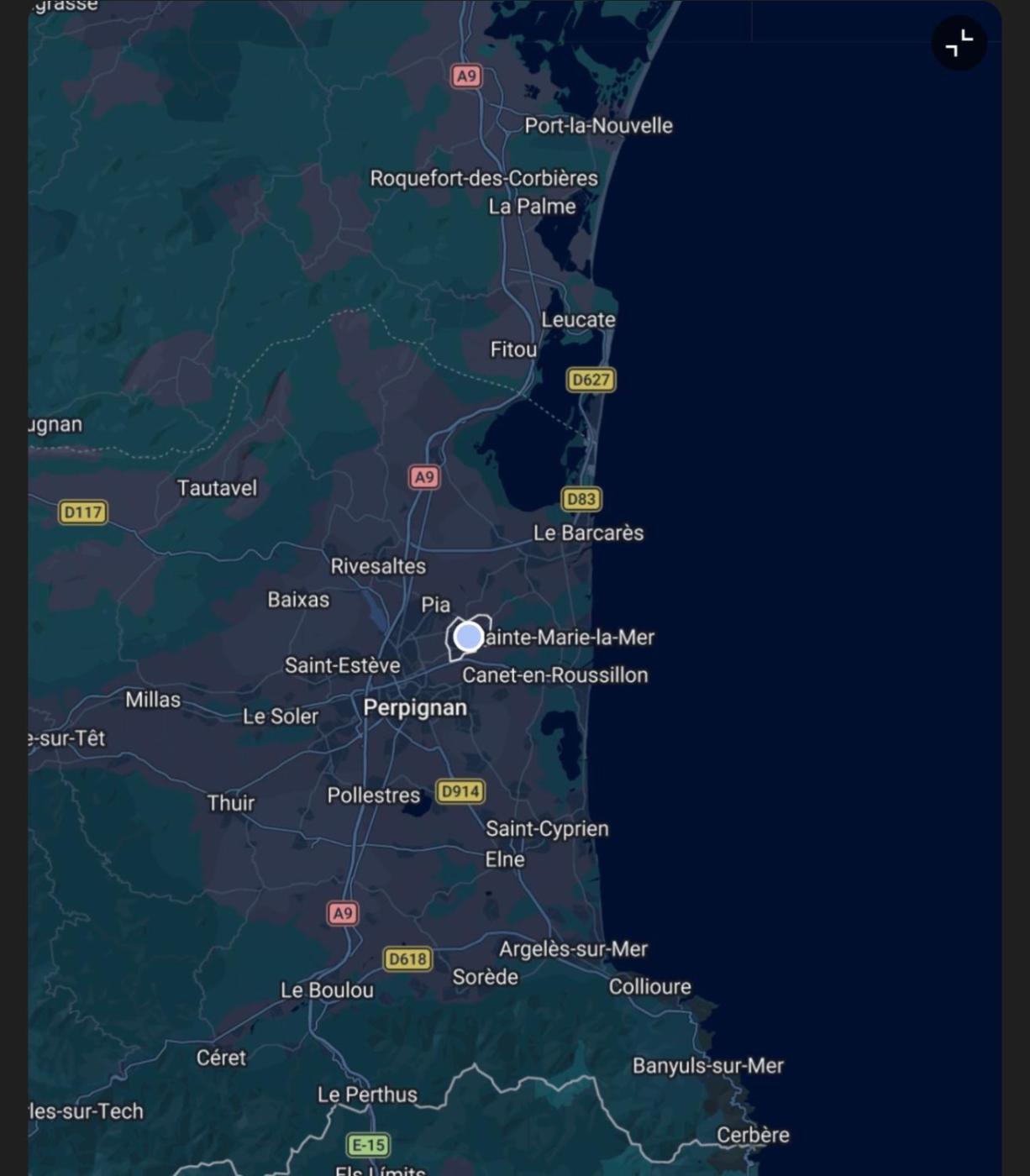Select Saint-Cyprien on the map
Viewport: 1030px width, 1176px height.
pos(547,829)
